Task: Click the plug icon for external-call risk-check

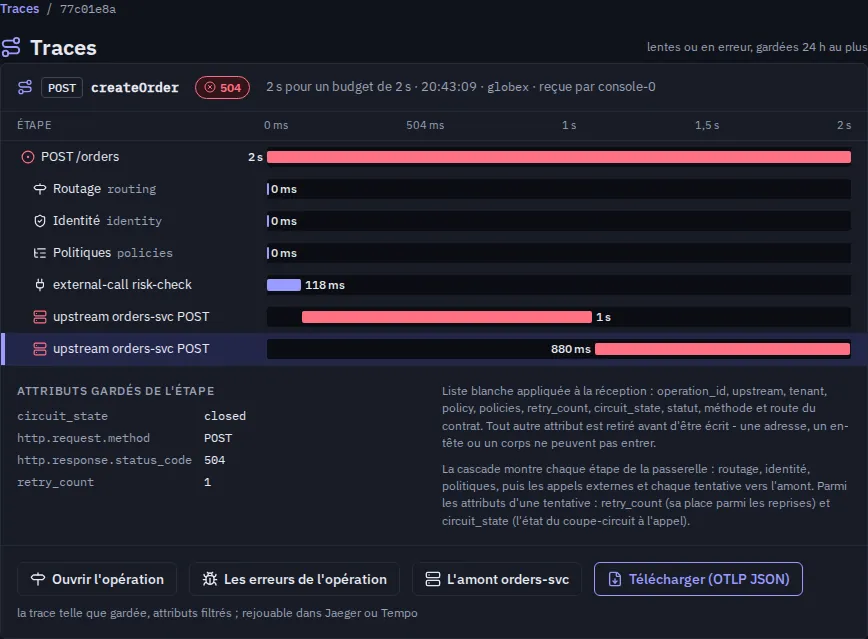Action: (x=40, y=285)
